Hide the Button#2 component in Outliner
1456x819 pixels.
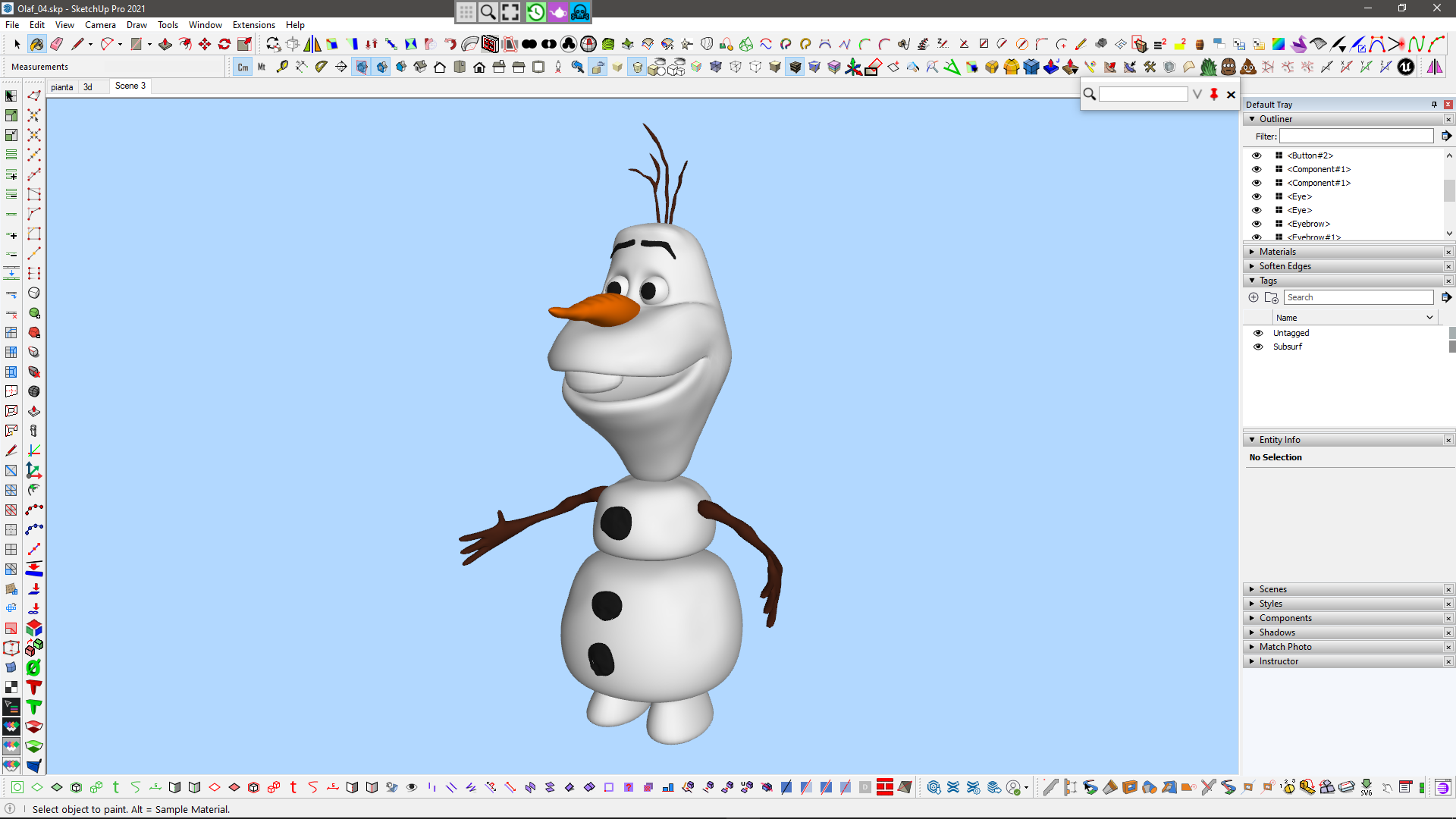1257,155
